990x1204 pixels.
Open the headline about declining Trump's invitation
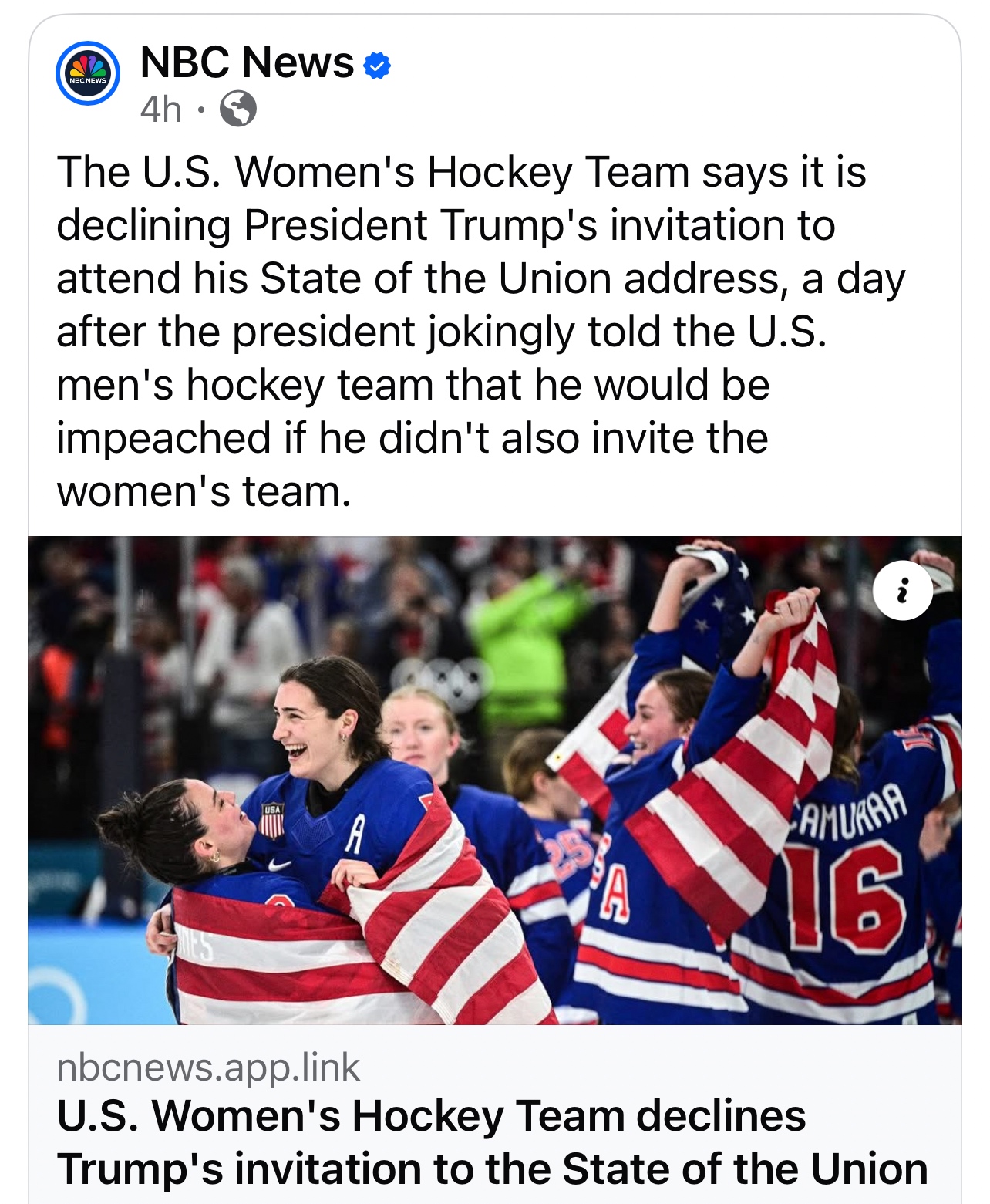pyautogui.click(x=492, y=1142)
